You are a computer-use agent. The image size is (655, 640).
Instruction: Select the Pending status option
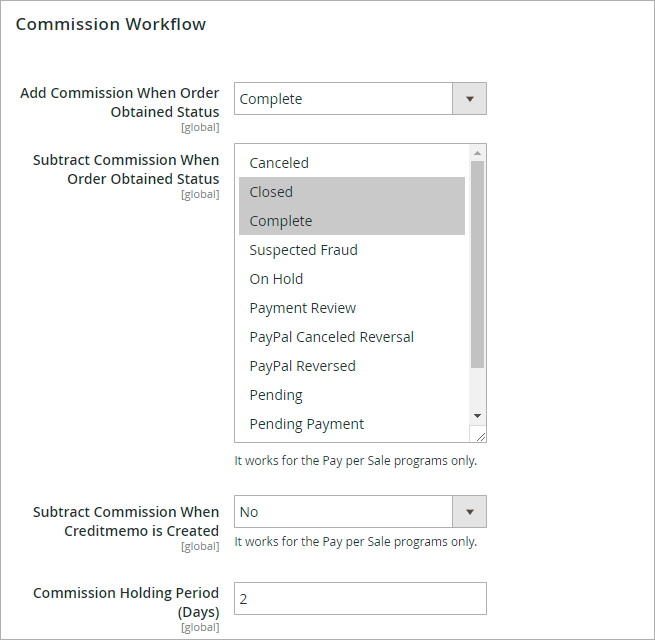click(x=276, y=395)
